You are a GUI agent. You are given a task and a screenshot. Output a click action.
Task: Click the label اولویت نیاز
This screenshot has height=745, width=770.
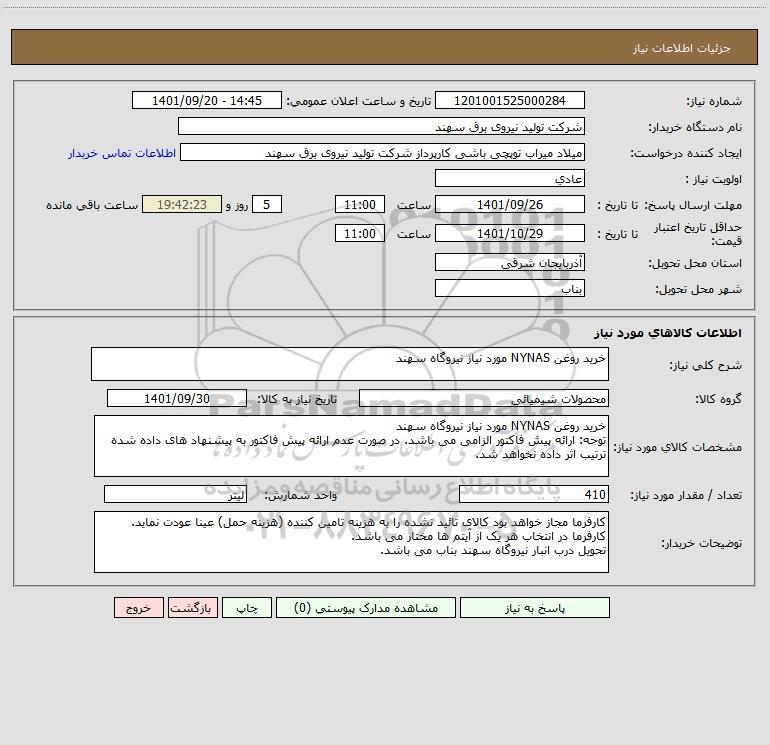(x=714, y=180)
